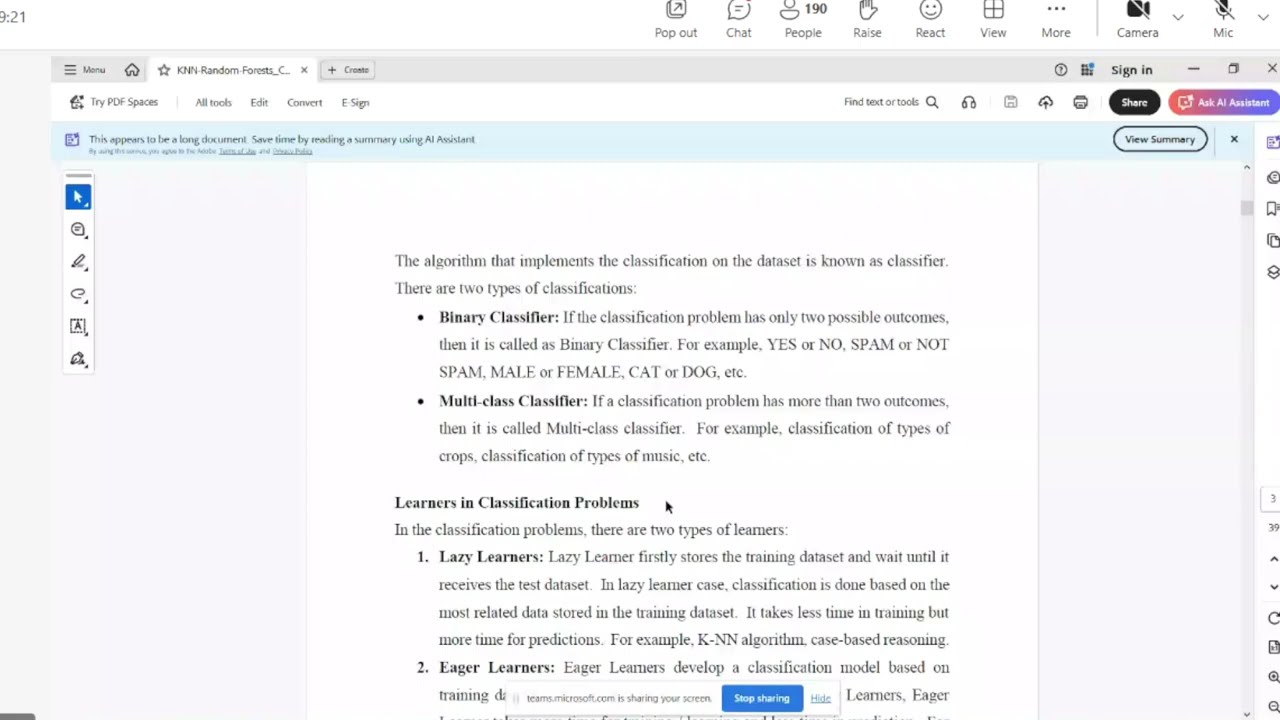Pop out the Teams meeting window

(x=676, y=21)
